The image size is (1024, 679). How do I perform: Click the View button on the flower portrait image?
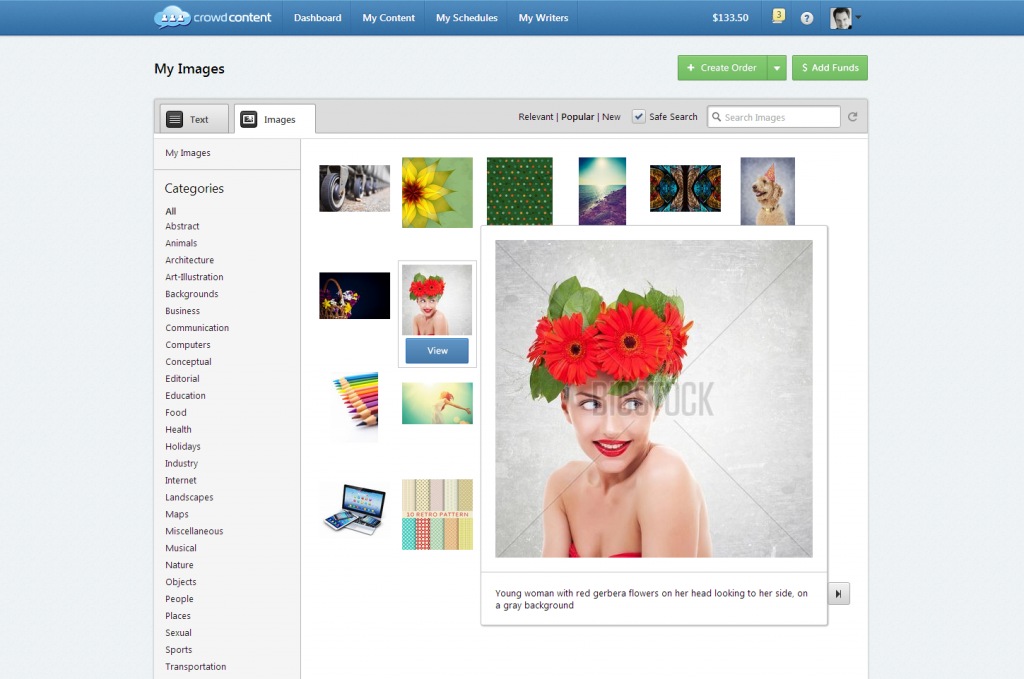[x=437, y=350]
